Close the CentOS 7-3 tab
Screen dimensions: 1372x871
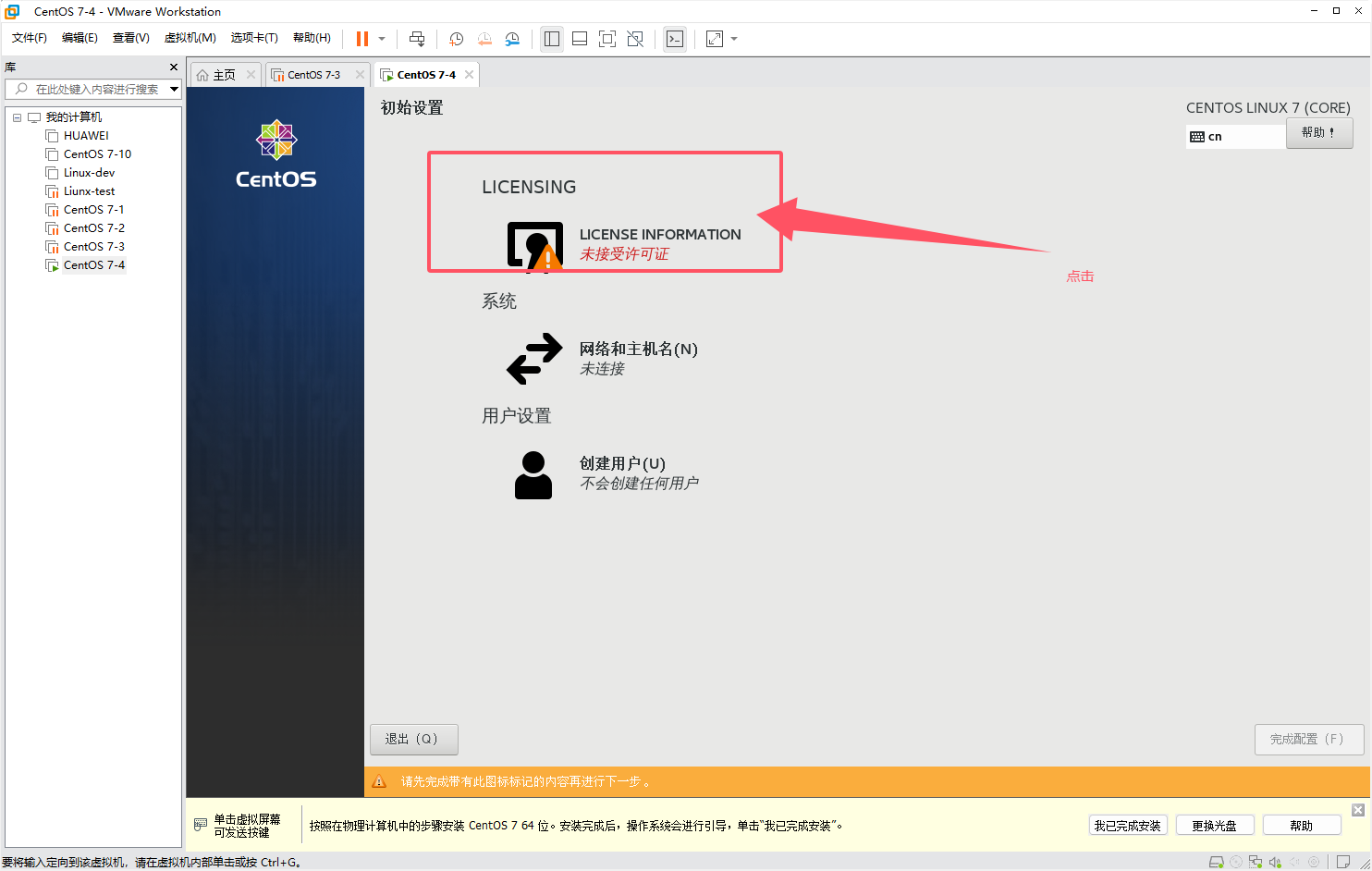360,75
